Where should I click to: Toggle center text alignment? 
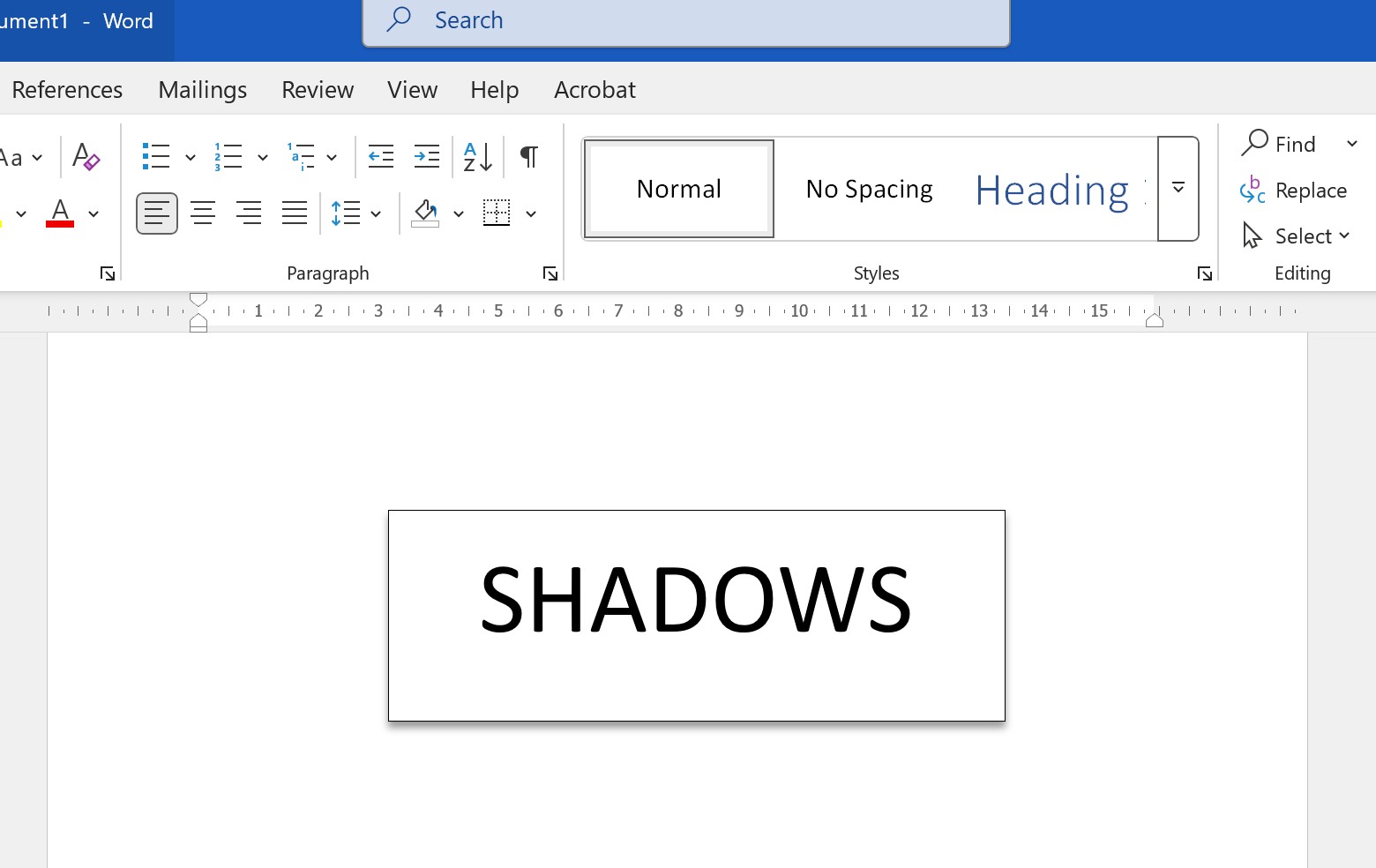tap(203, 213)
